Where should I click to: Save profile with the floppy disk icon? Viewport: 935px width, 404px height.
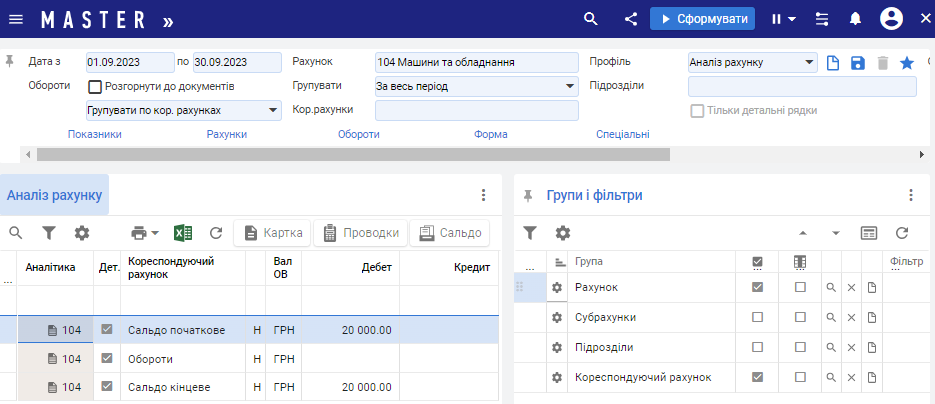(x=857, y=63)
